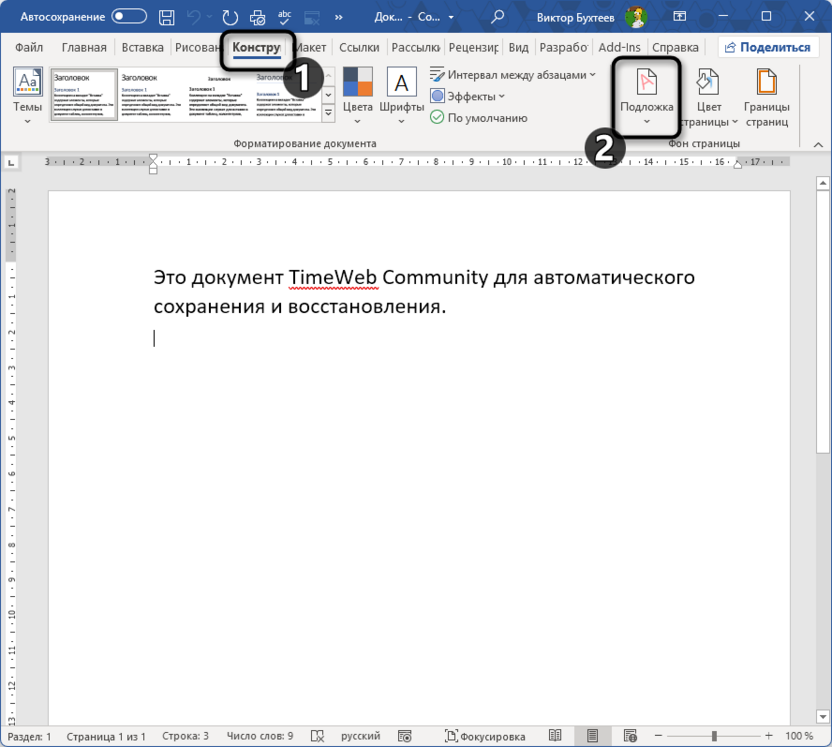Open Print Preview from quick access toolbar
This screenshot has height=747, width=832.
click(x=257, y=17)
